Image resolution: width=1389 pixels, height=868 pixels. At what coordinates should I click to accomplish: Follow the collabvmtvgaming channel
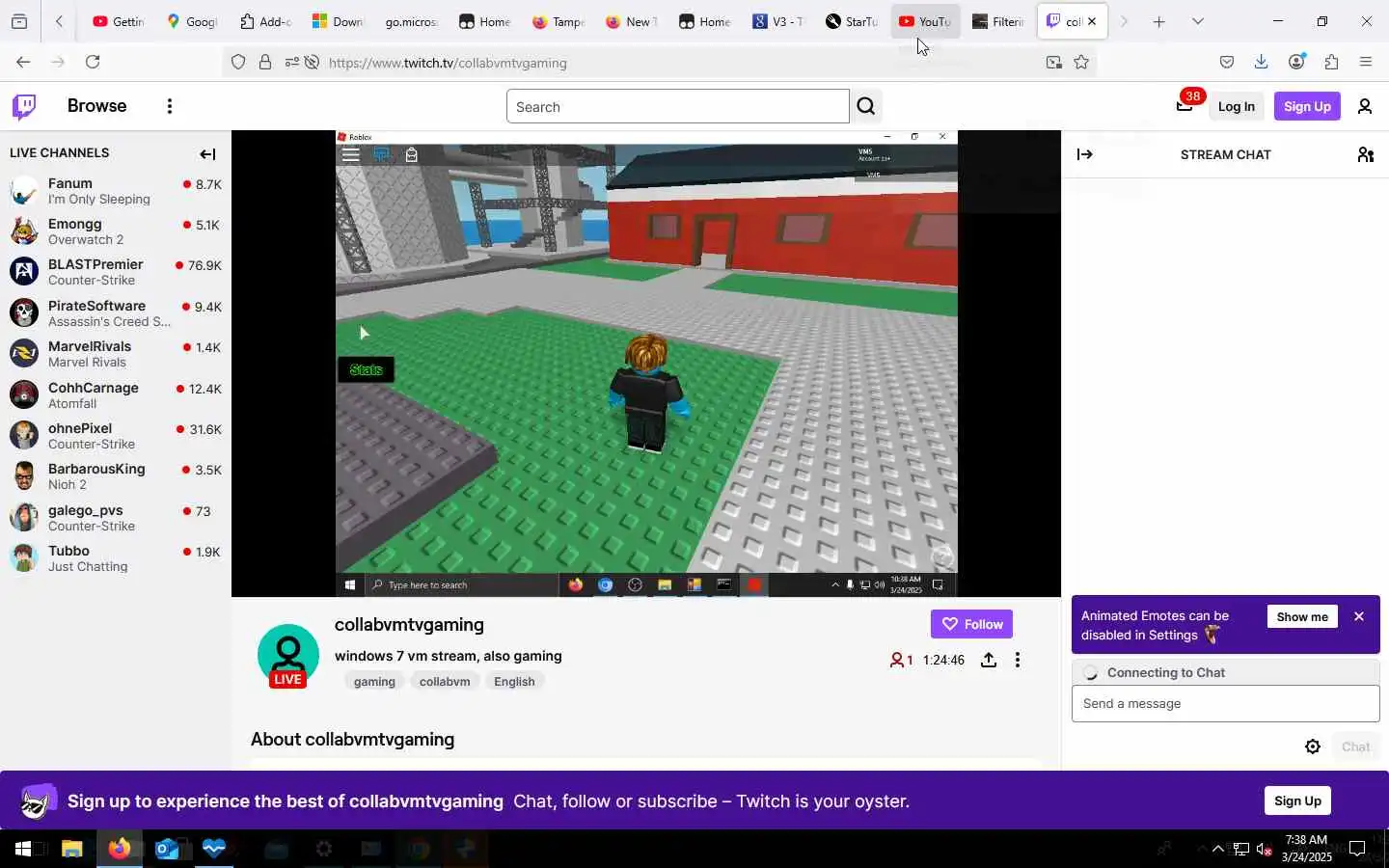coord(971,624)
